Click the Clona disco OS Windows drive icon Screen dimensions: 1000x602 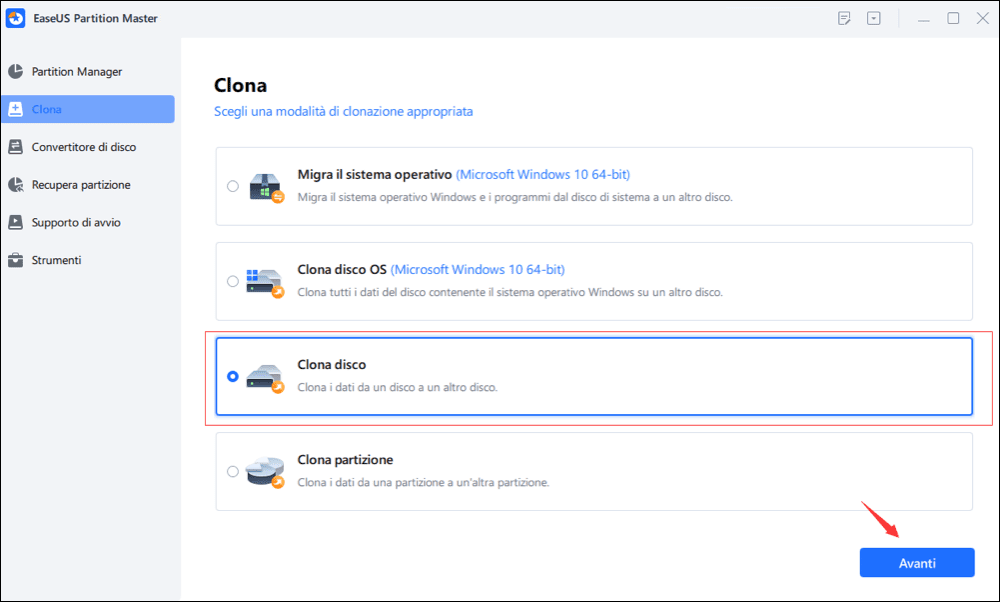tap(265, 283)
